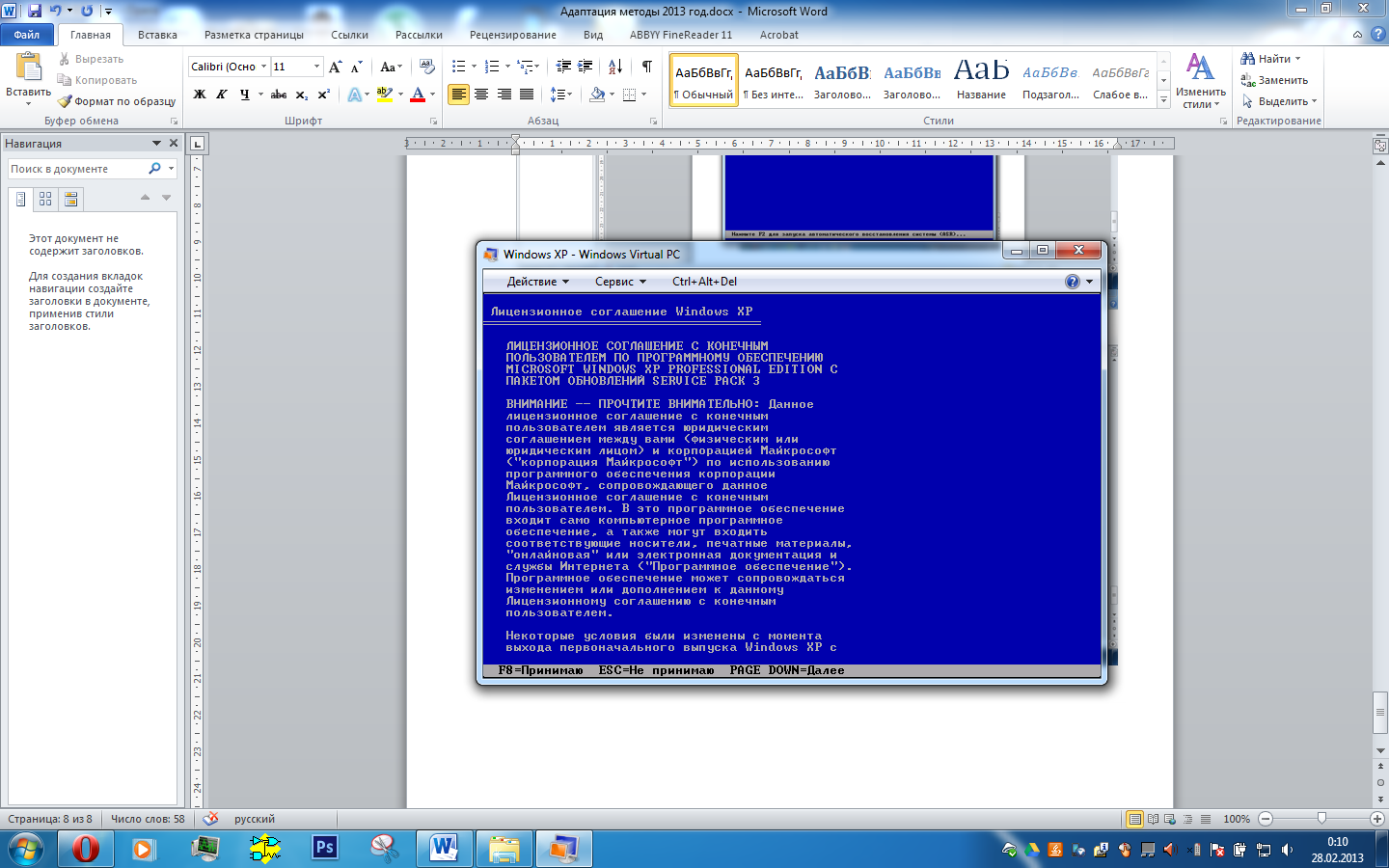Image resolution: width=1389 pixels, height=868 pixels.
Task: Switch to the Ссылки tab
Action: click(x=349, y=35)
